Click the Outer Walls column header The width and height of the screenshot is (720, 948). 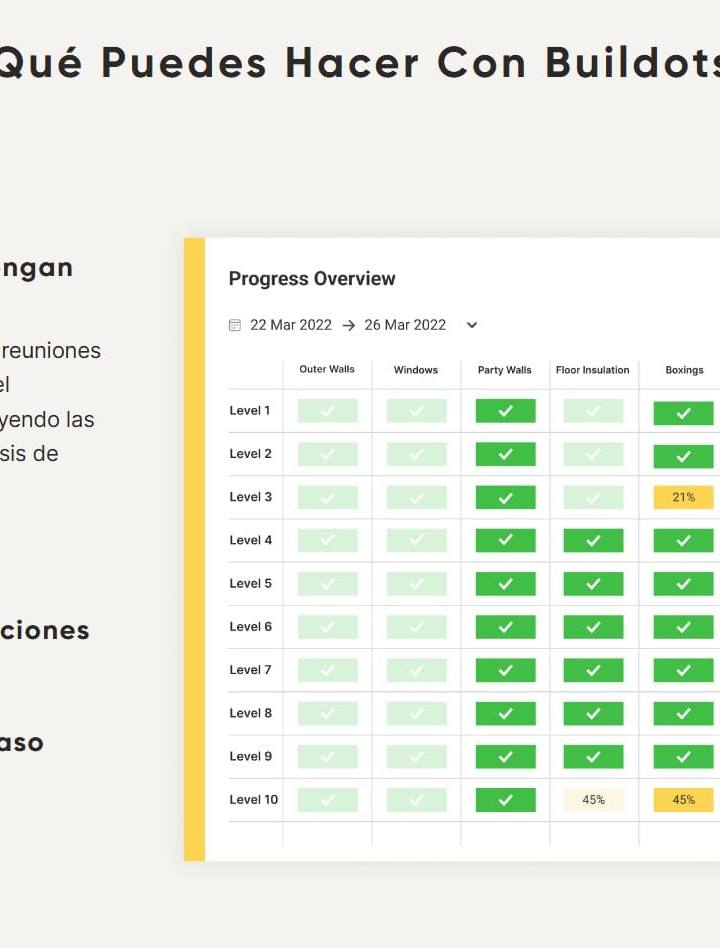[x=327, y=369]
